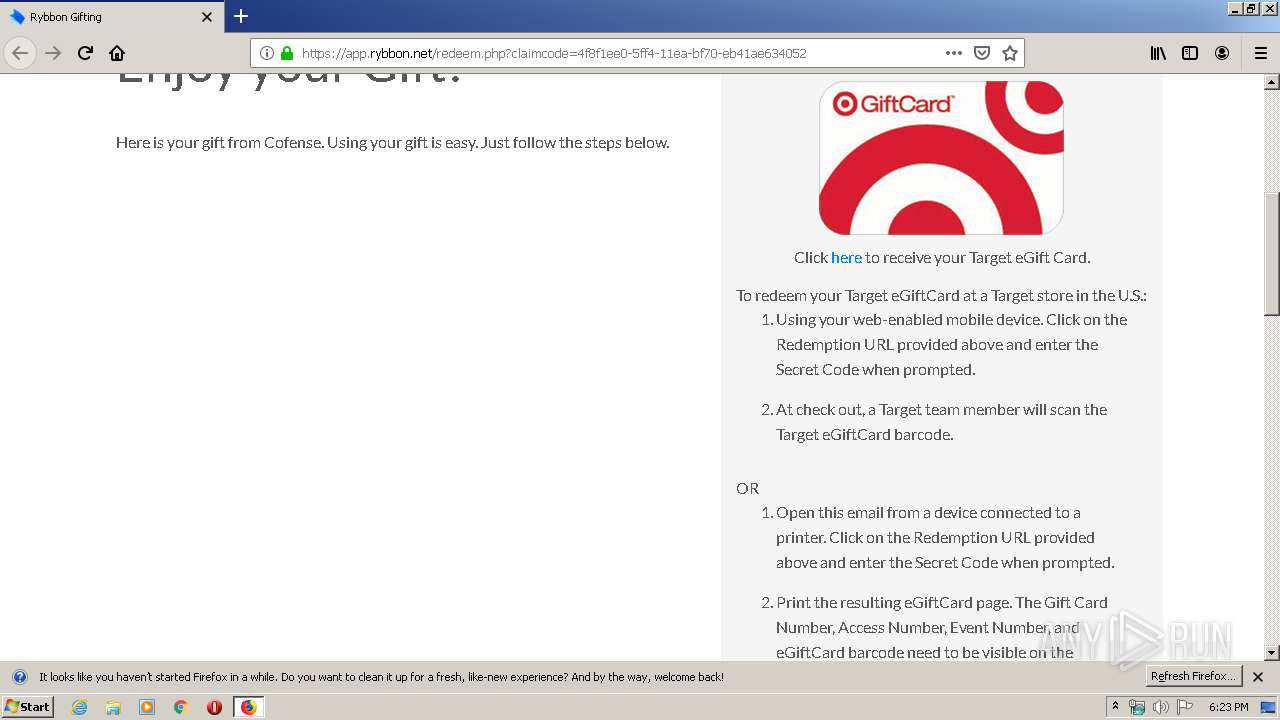
Task: Switch to the Firefox taskbar button
Action: click(x=248, y=707)
